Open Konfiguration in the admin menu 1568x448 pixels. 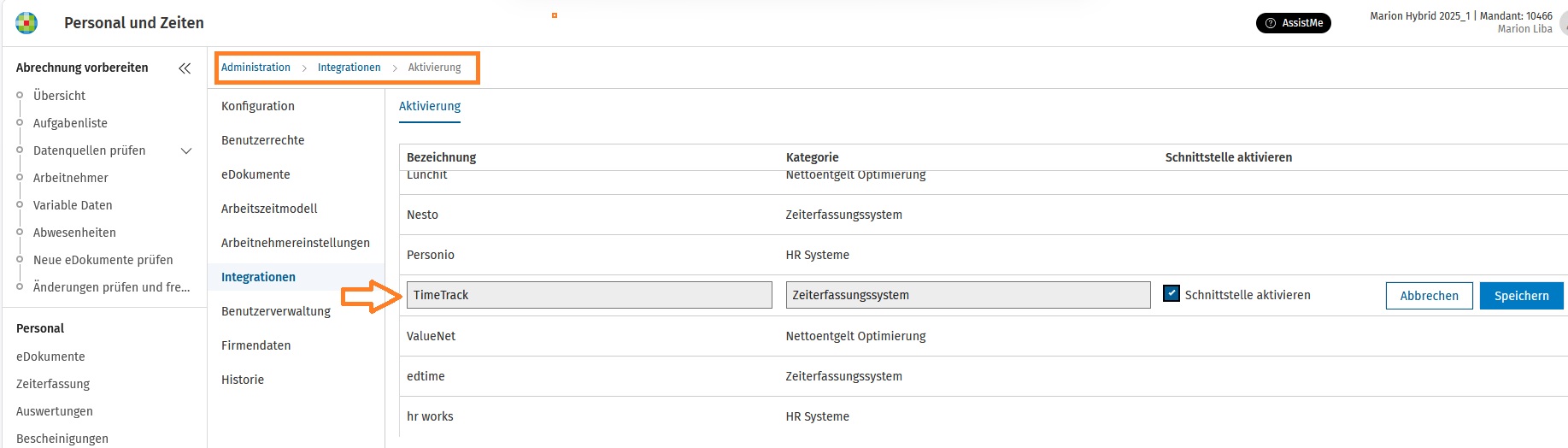pos(258,106)
